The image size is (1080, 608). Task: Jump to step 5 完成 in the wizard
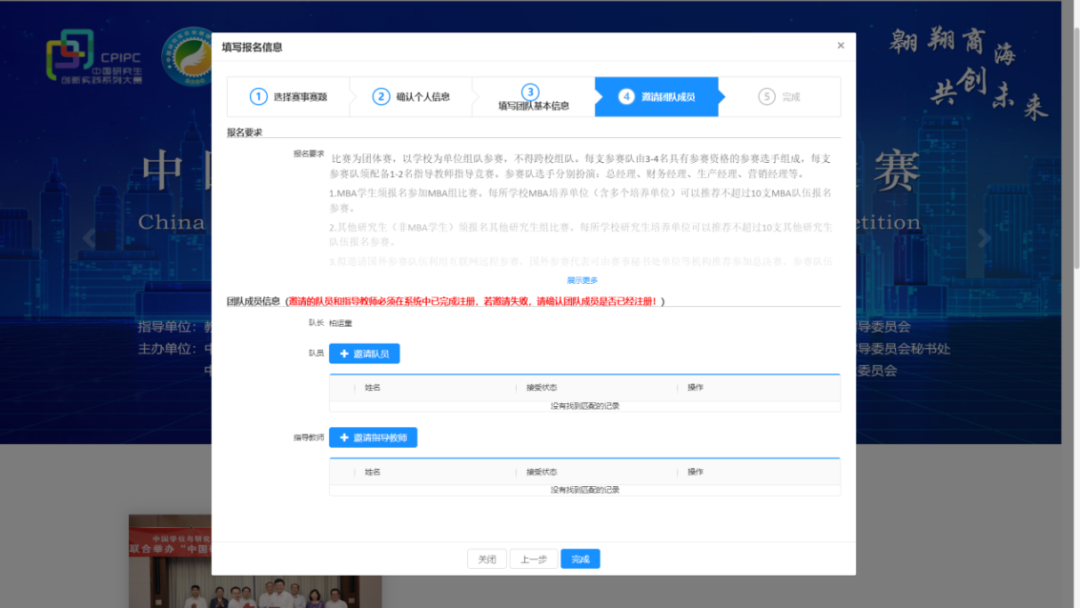point(780,97)
